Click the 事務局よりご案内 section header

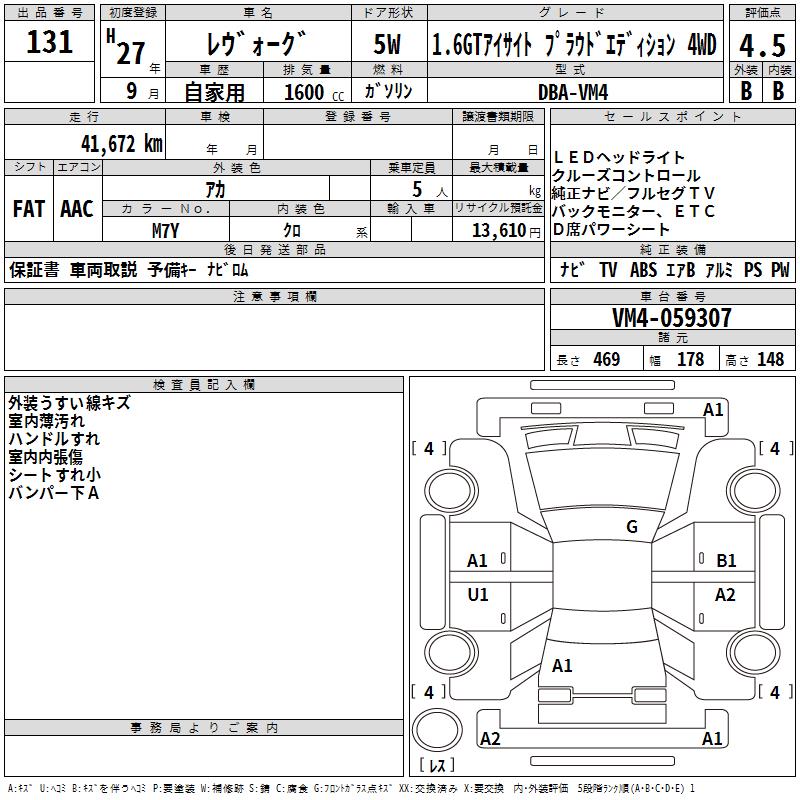click(x=204, y=728)
